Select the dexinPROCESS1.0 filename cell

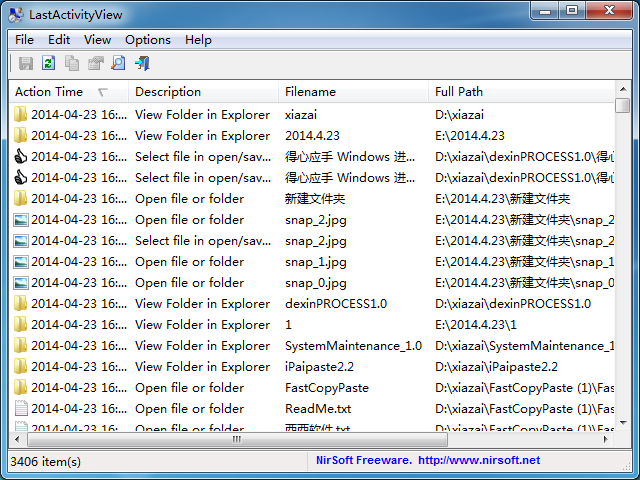pyautogui.click(x=336, y=304)
